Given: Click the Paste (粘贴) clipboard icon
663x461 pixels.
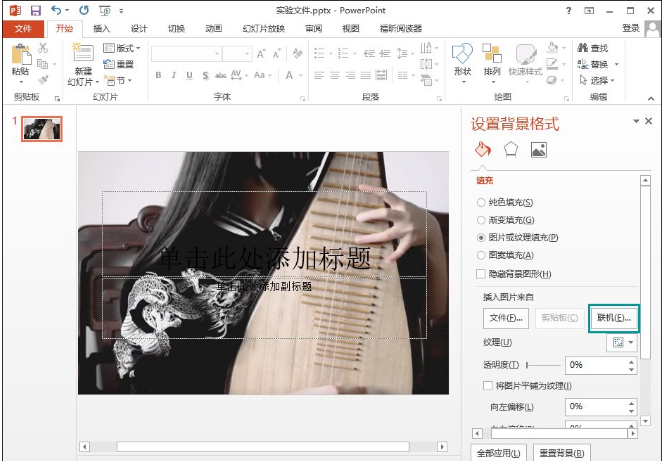Looking at the screenshot, I should tap(20, 58).
